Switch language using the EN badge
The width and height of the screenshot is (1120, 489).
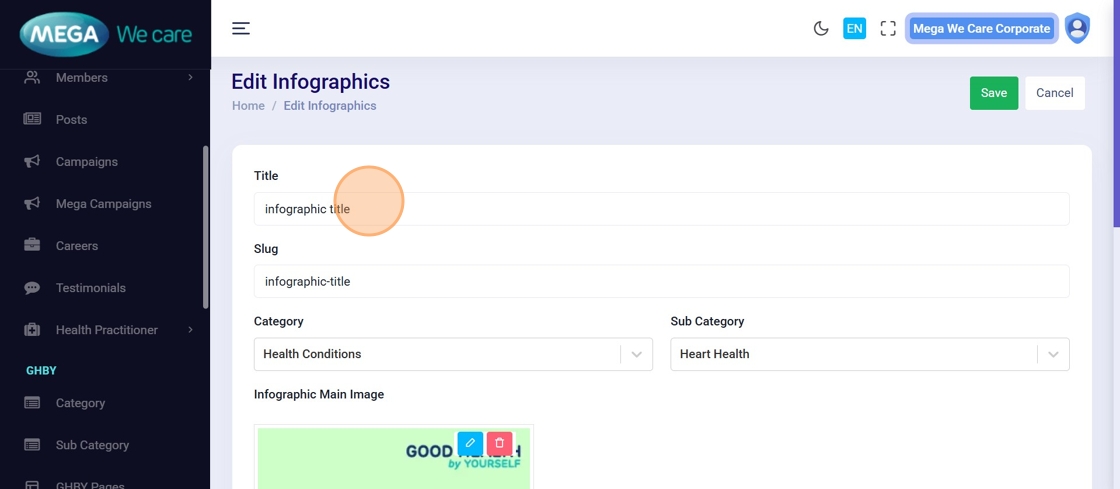(854, 29)
